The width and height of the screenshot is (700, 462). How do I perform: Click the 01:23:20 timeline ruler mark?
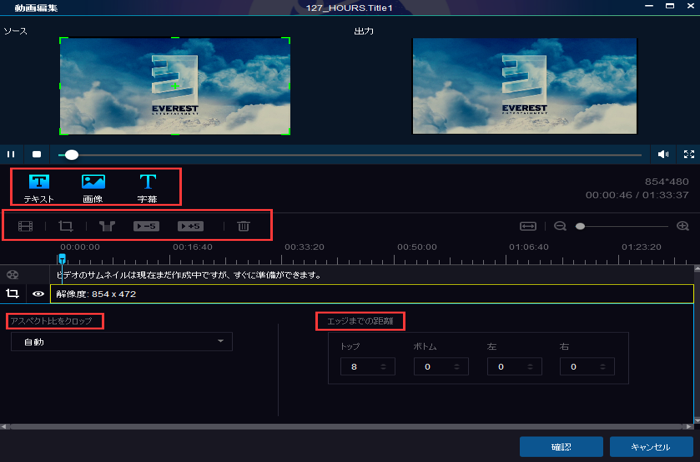click(x=641, y=247)
